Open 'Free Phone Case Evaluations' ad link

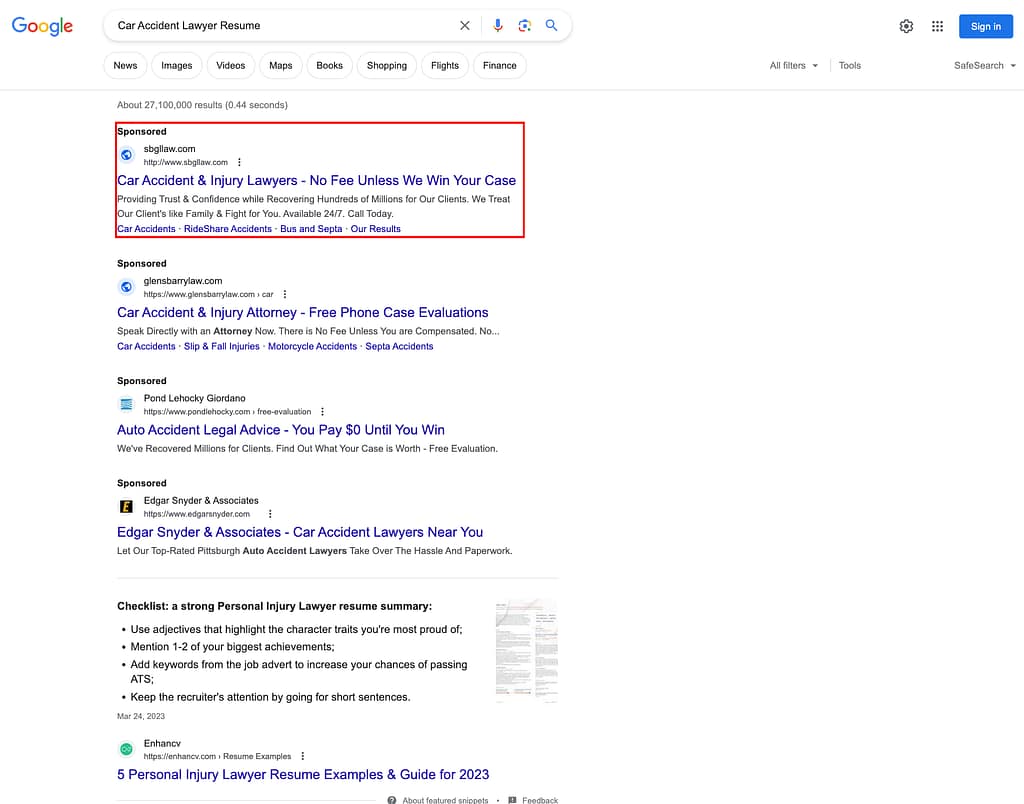pyautogui.click(x=302, y=312)
